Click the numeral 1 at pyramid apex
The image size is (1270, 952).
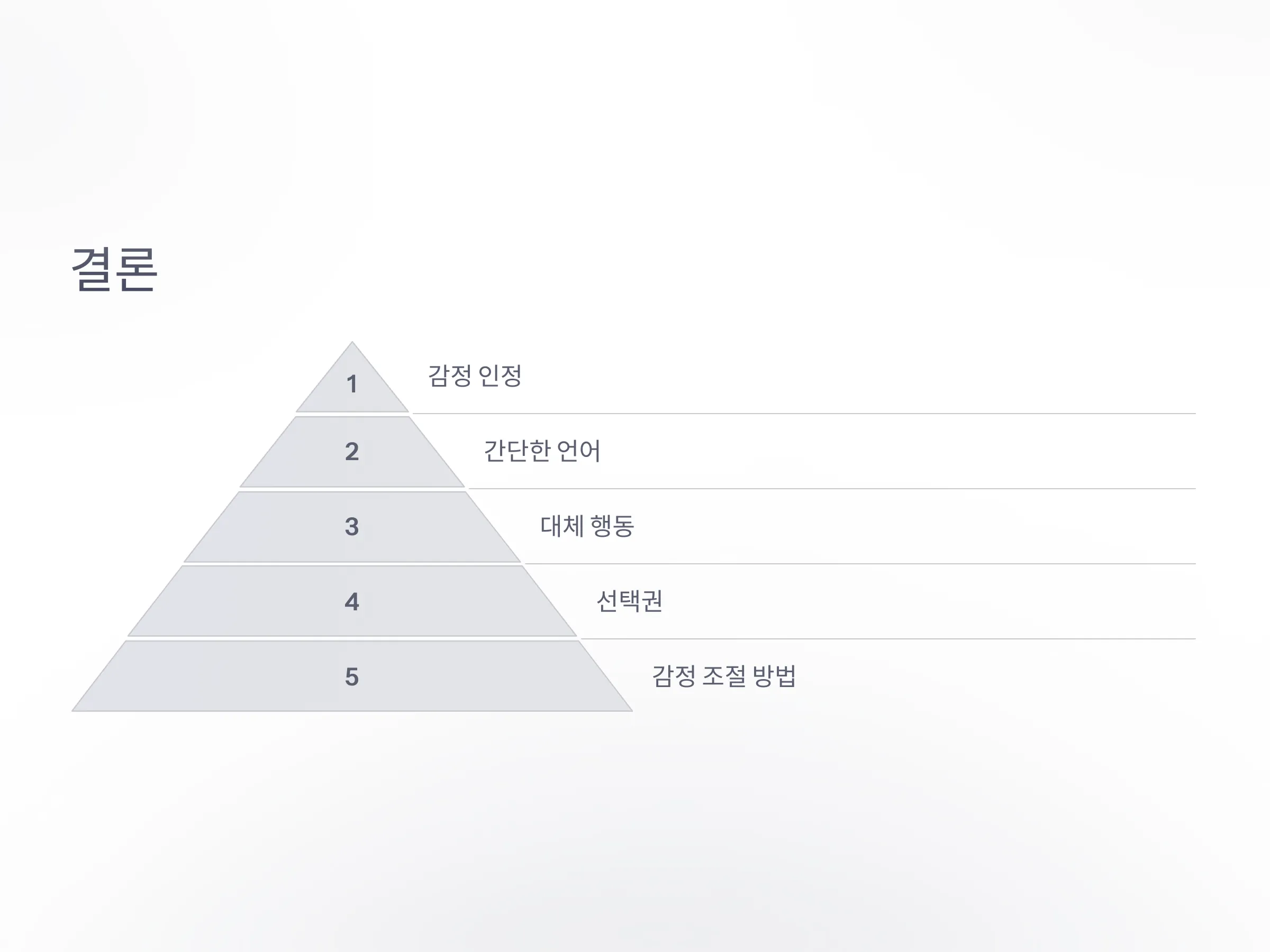(x=352, y=384)
